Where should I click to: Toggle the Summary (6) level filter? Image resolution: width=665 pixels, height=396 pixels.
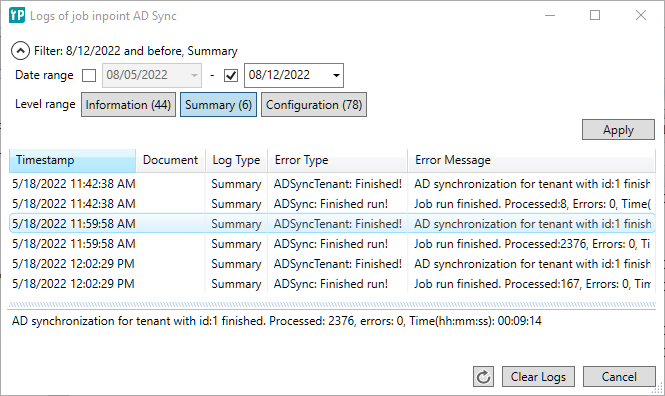(218, 105)
